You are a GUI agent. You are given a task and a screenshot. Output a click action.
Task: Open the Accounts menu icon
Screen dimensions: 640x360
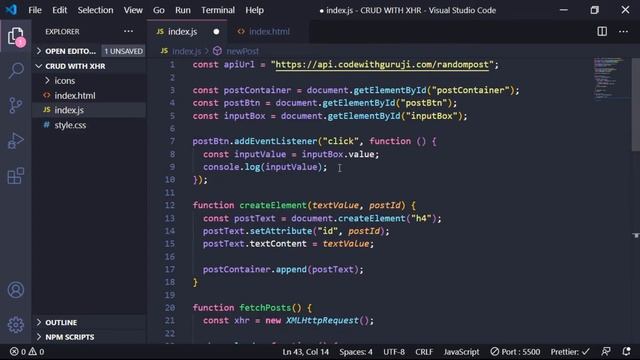16,290
